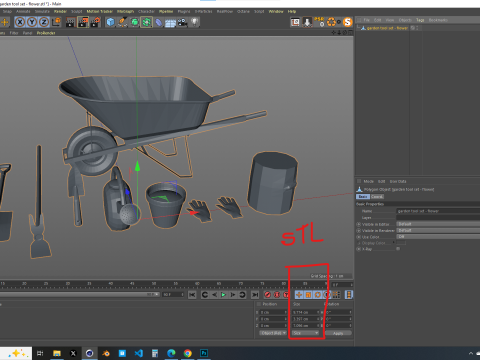
Task: Click Render to Picture Viewer icon
Action: (83, 22)
